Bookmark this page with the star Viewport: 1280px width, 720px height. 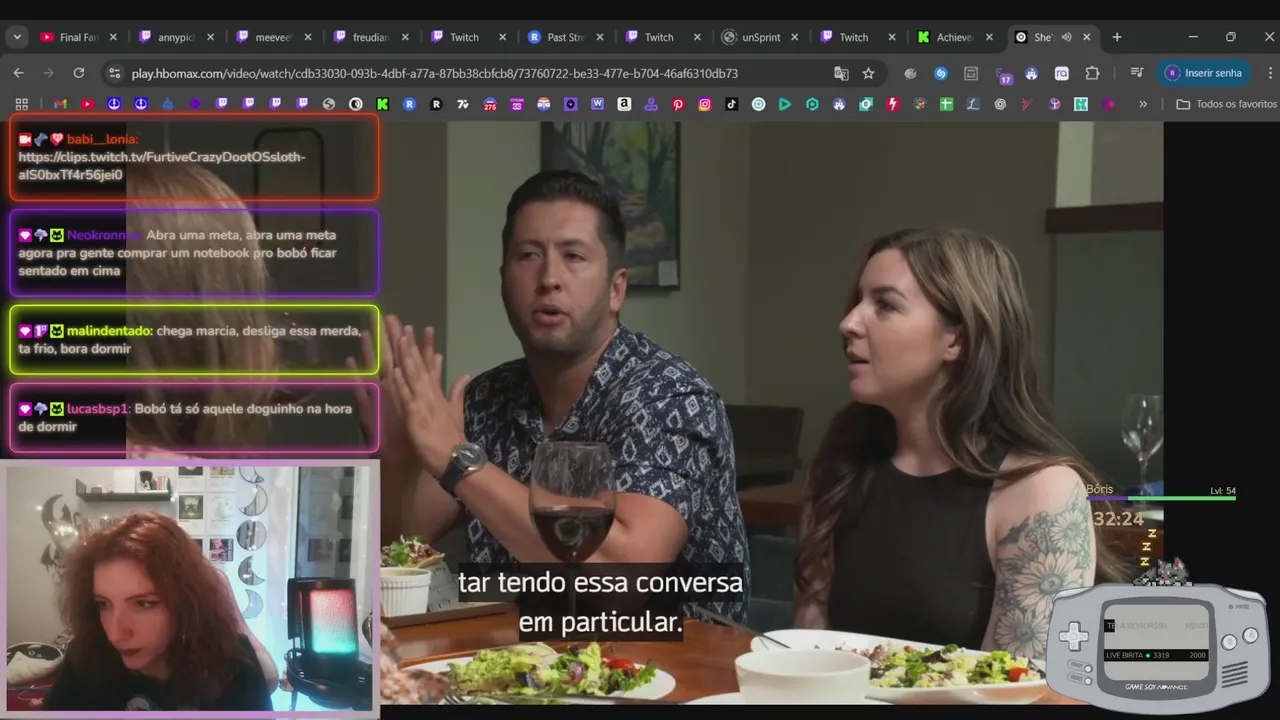tap(868, 73)
